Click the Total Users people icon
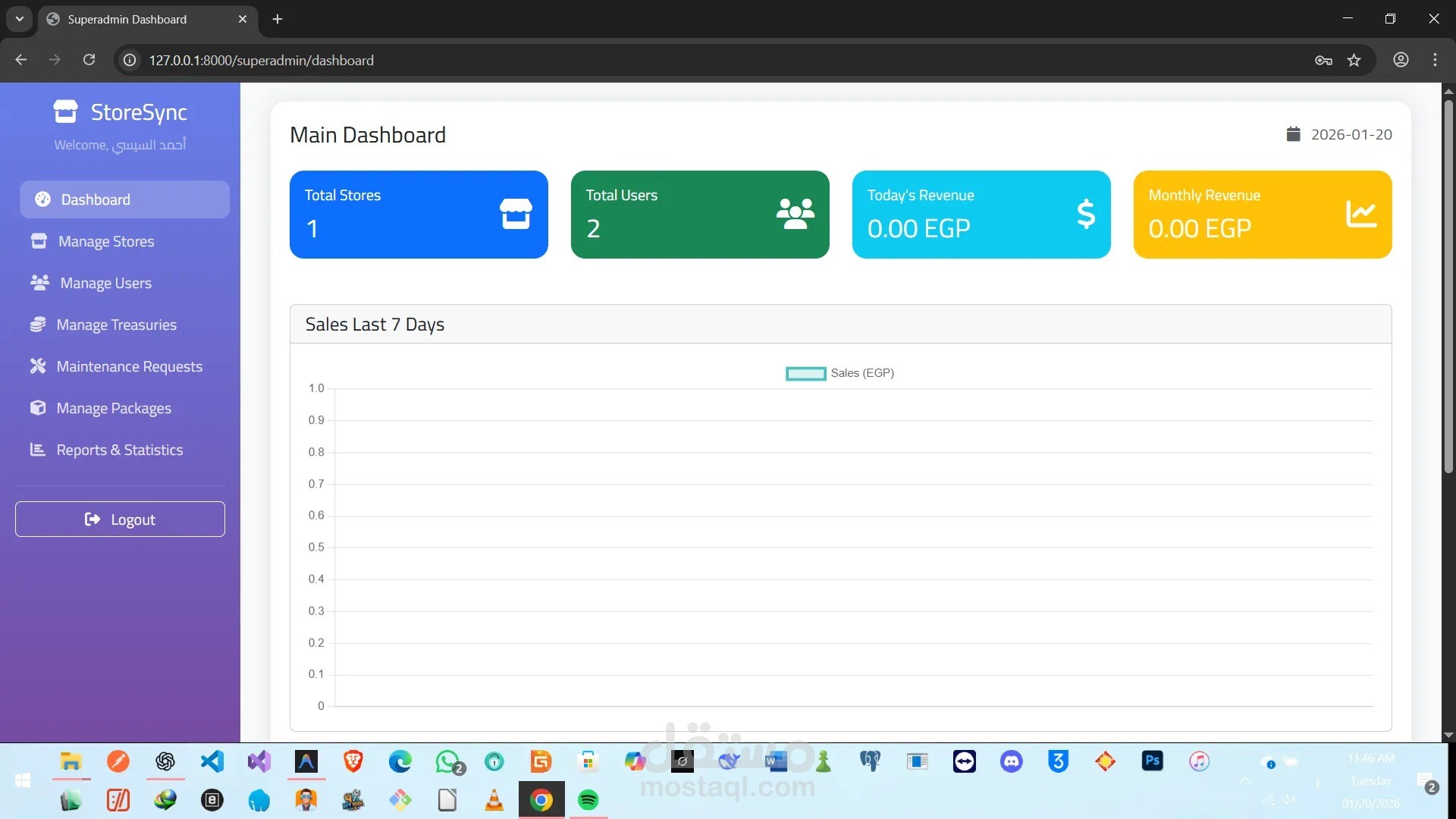The width and height of the screenshot is (1456, 819). (x=795, y=214)
